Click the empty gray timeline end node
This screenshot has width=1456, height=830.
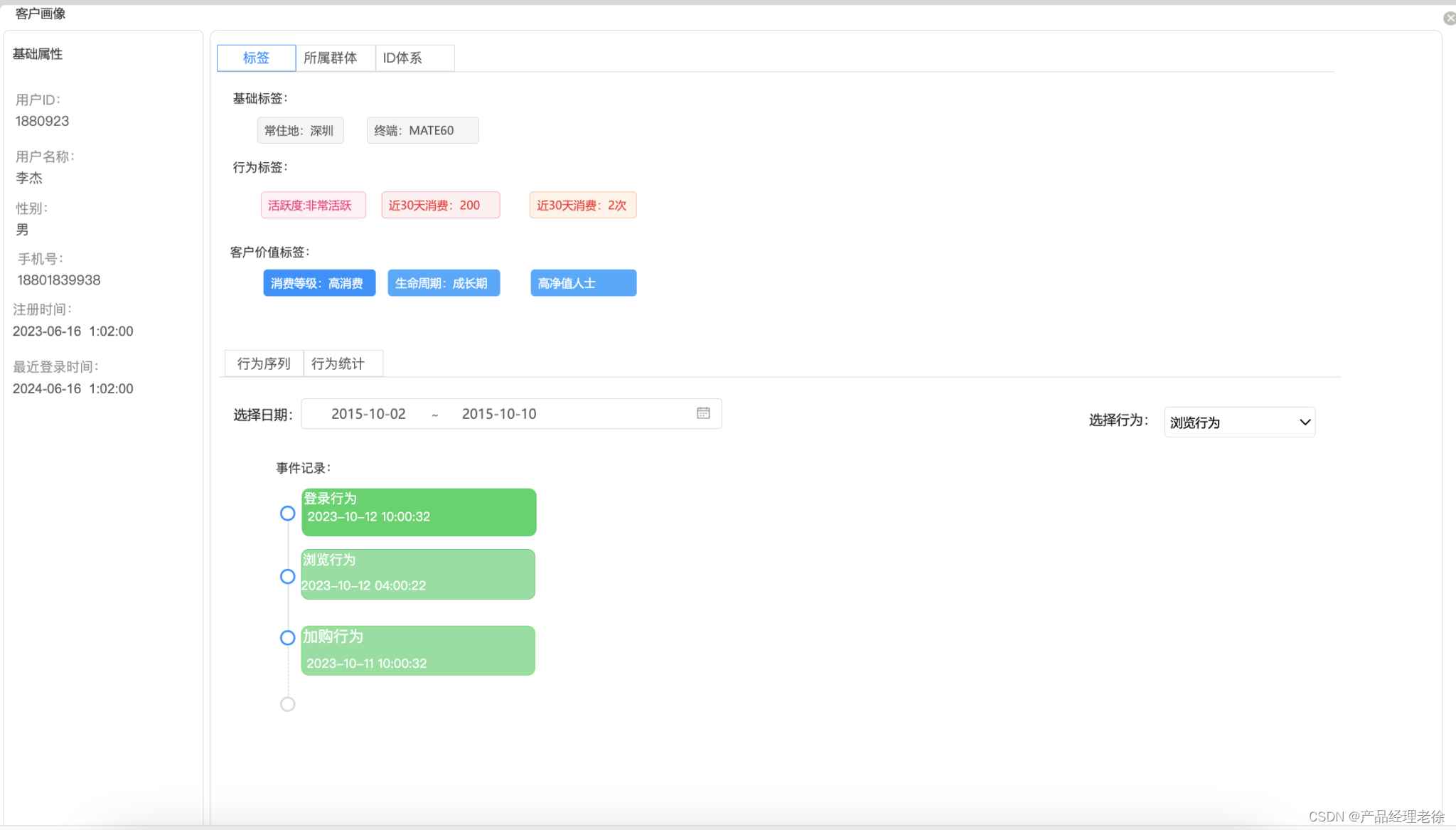287,704
